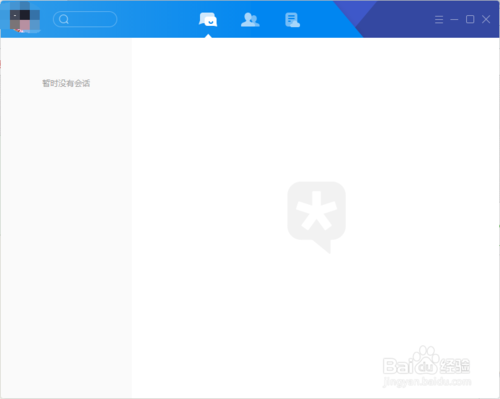
Task: Close the chat window
Action: pyautogui.click(x=486, y=19)
